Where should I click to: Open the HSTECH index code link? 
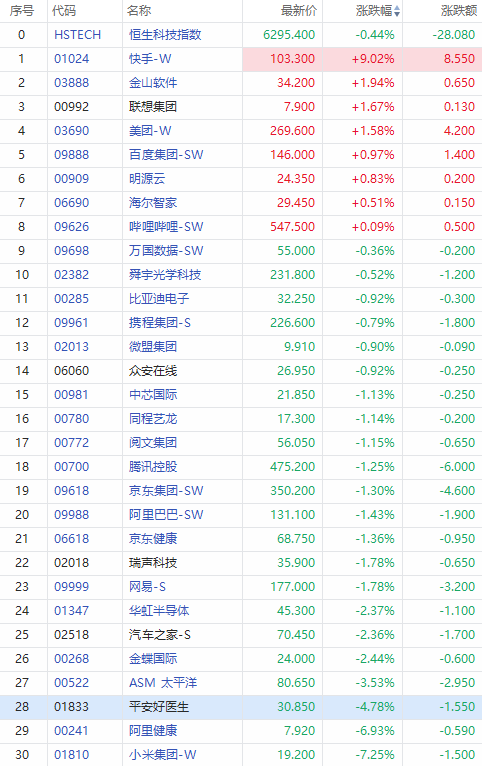78,35
